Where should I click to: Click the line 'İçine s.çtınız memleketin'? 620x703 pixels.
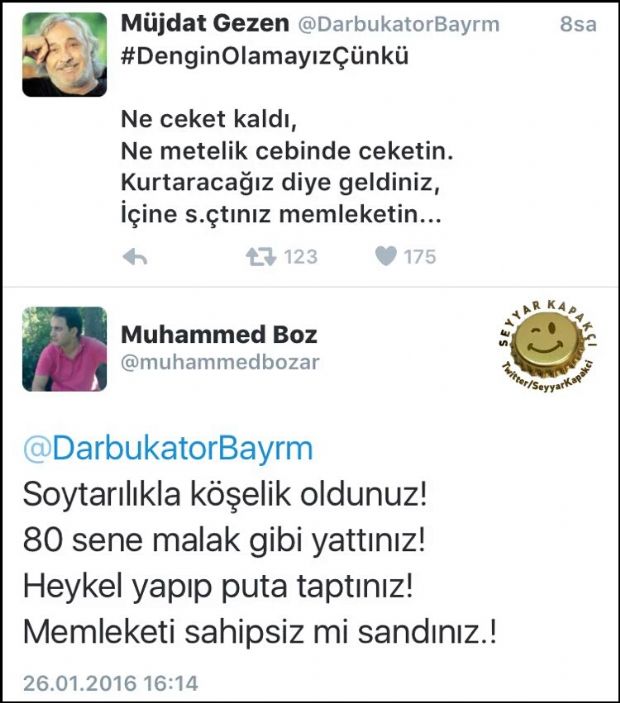281,214
